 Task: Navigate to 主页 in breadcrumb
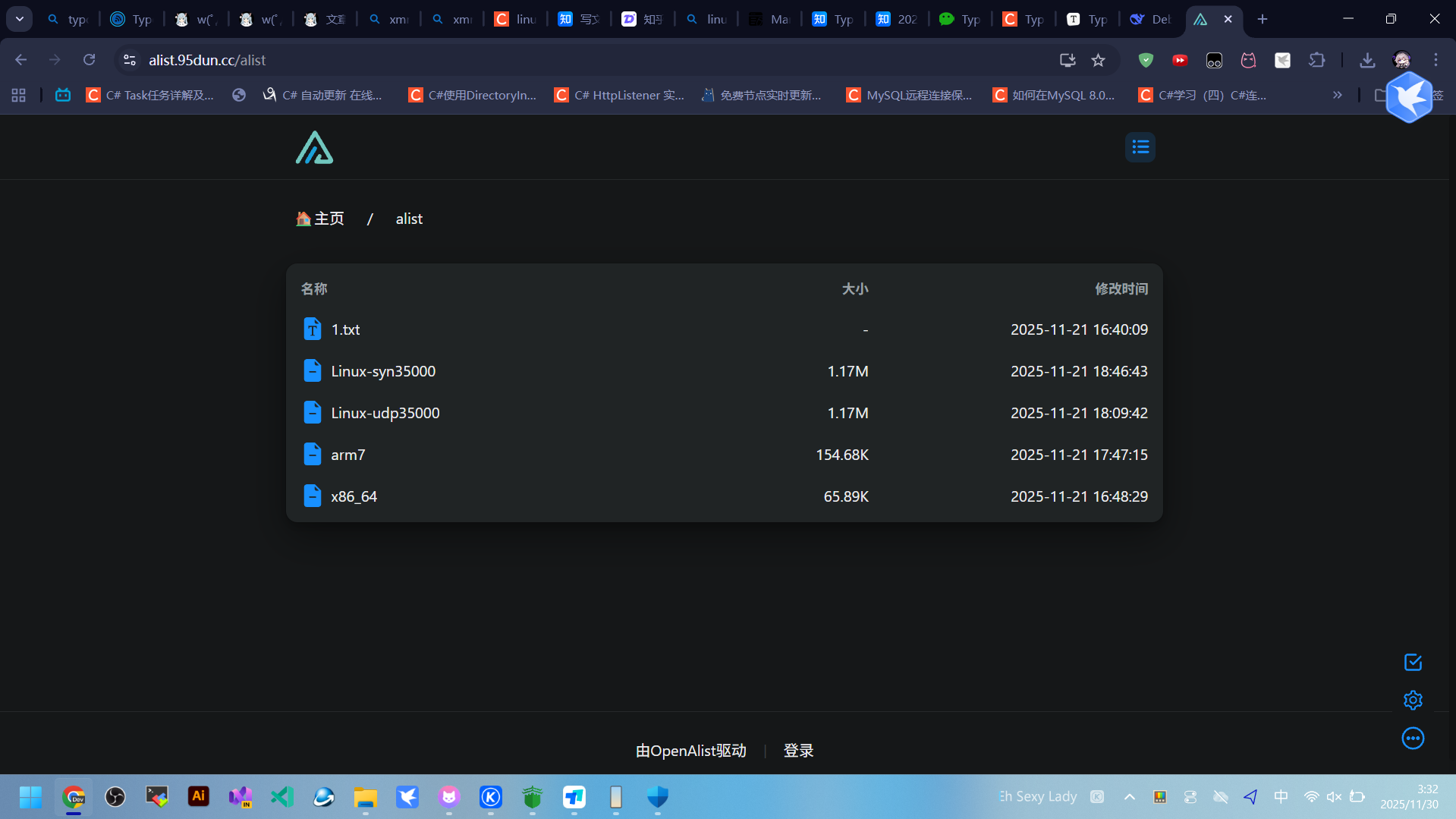(x=320, y=219)
